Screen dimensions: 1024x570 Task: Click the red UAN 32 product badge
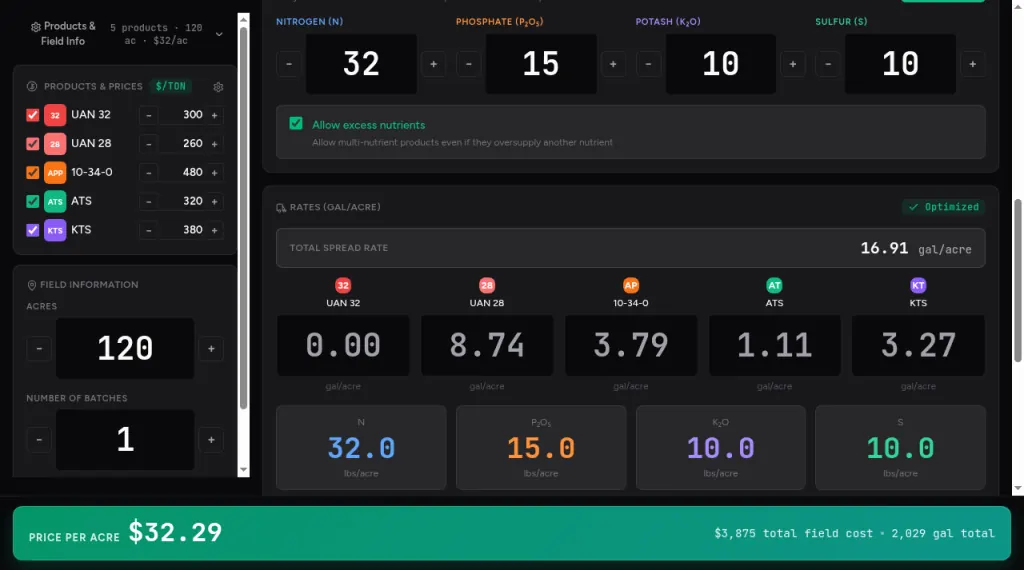tap(55, 115)
